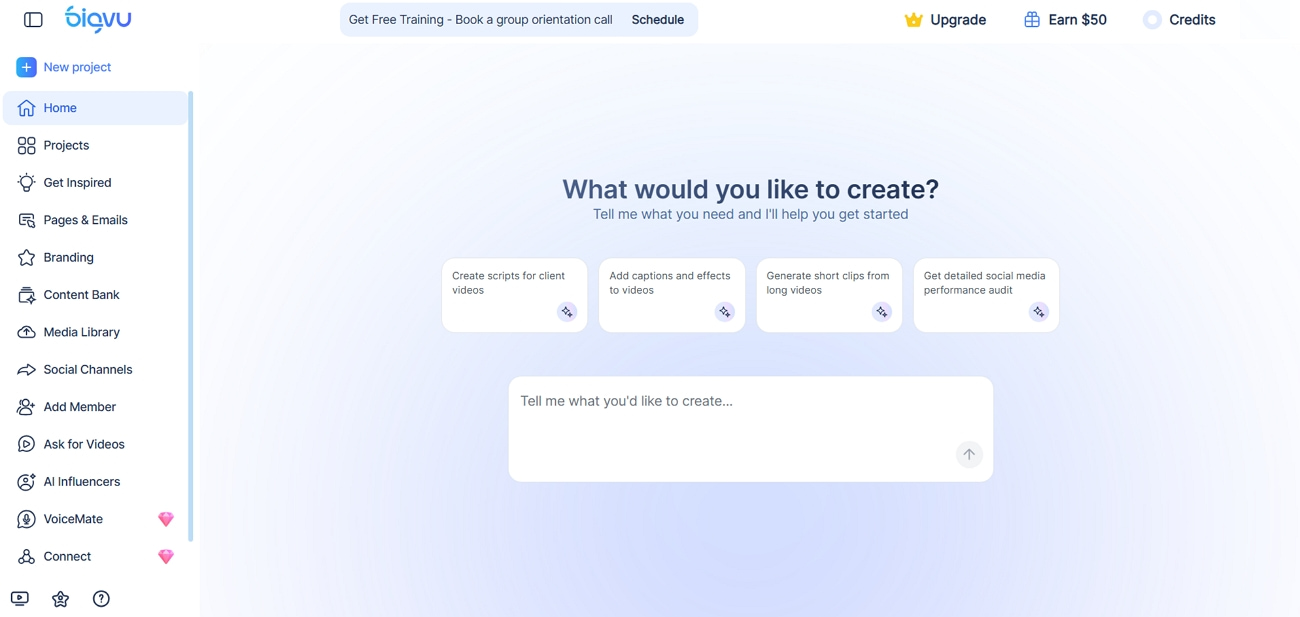
Task: Select 'Get detailed social media performance audit' card
Action: (986, 295)
